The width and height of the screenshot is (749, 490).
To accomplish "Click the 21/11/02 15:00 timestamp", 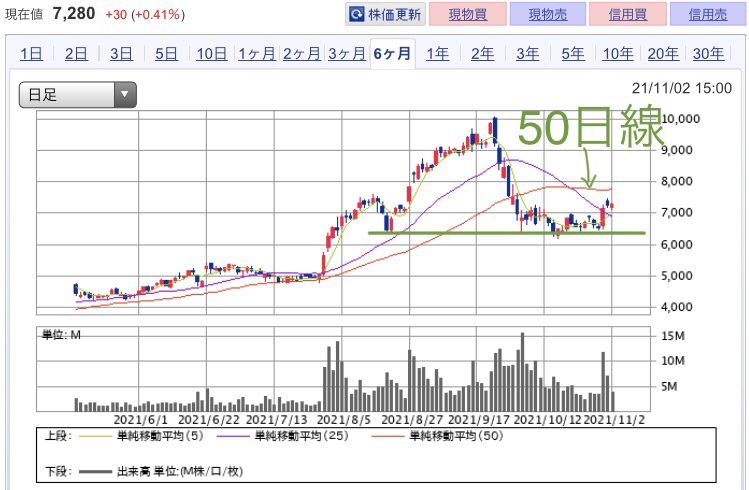I will [682, 88].
